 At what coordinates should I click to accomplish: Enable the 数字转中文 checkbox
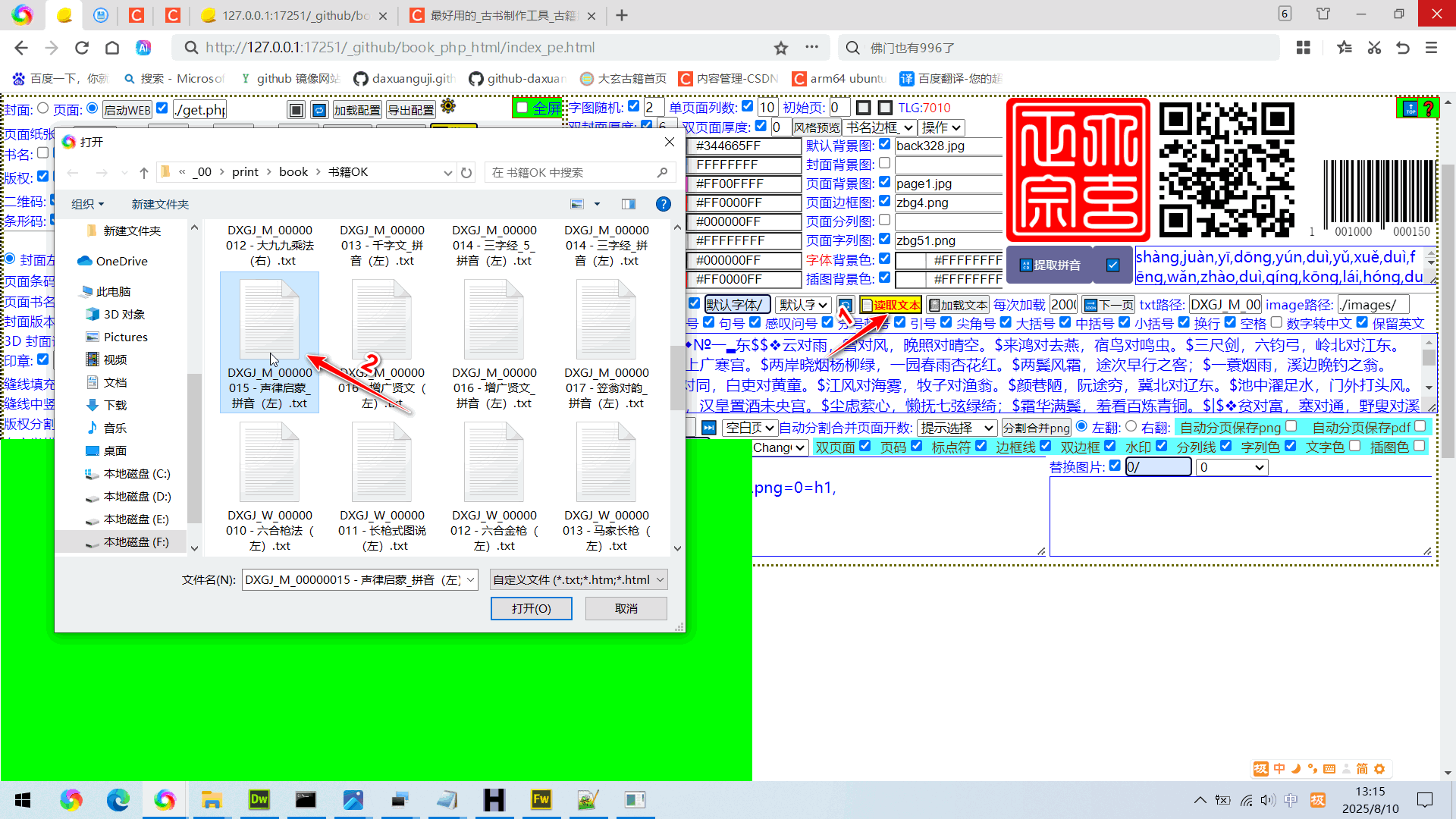coord(1277,322)
